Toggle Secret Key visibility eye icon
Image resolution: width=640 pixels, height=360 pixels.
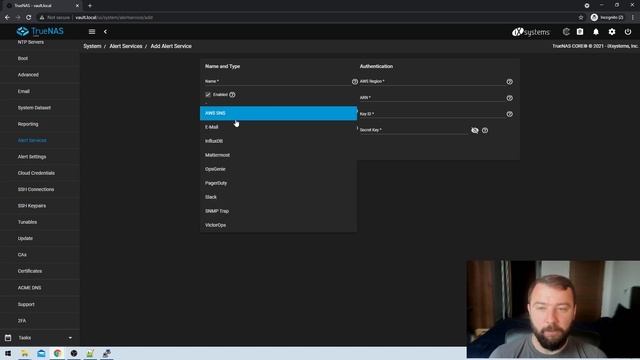click(x=475, y=131)
